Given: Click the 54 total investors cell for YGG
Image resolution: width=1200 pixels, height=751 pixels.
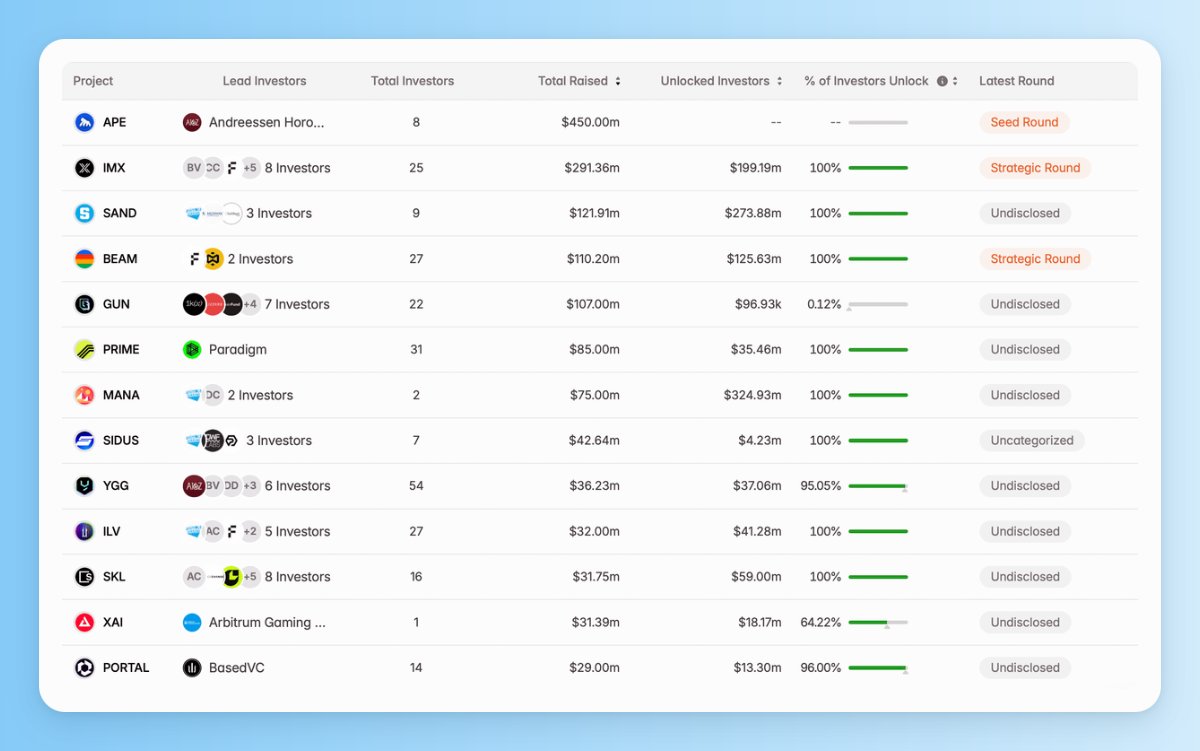Looking at the screenshot, I should (416, 486).
